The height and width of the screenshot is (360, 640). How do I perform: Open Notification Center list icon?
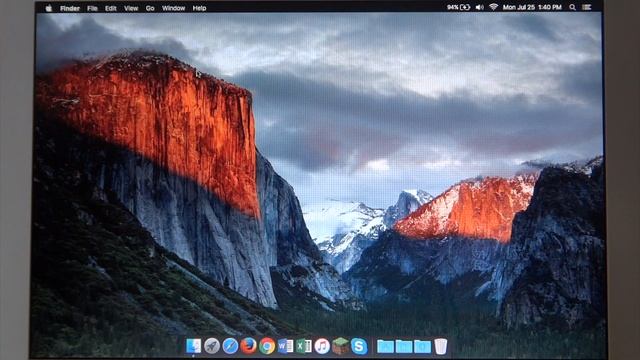click(587, 7)
